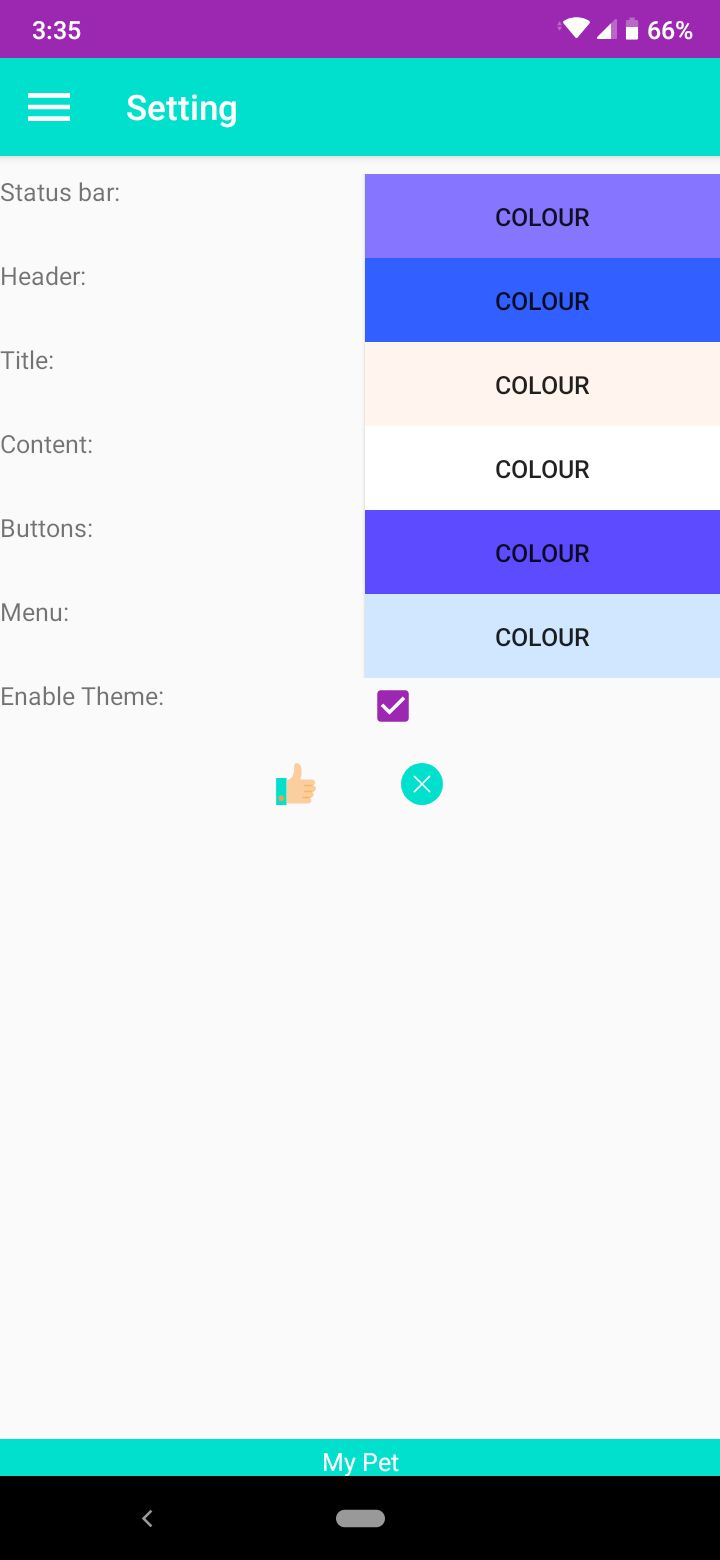The image size is (720, 1560).
Task: Open the hamburger navigation menu
Action: [49, 107]
